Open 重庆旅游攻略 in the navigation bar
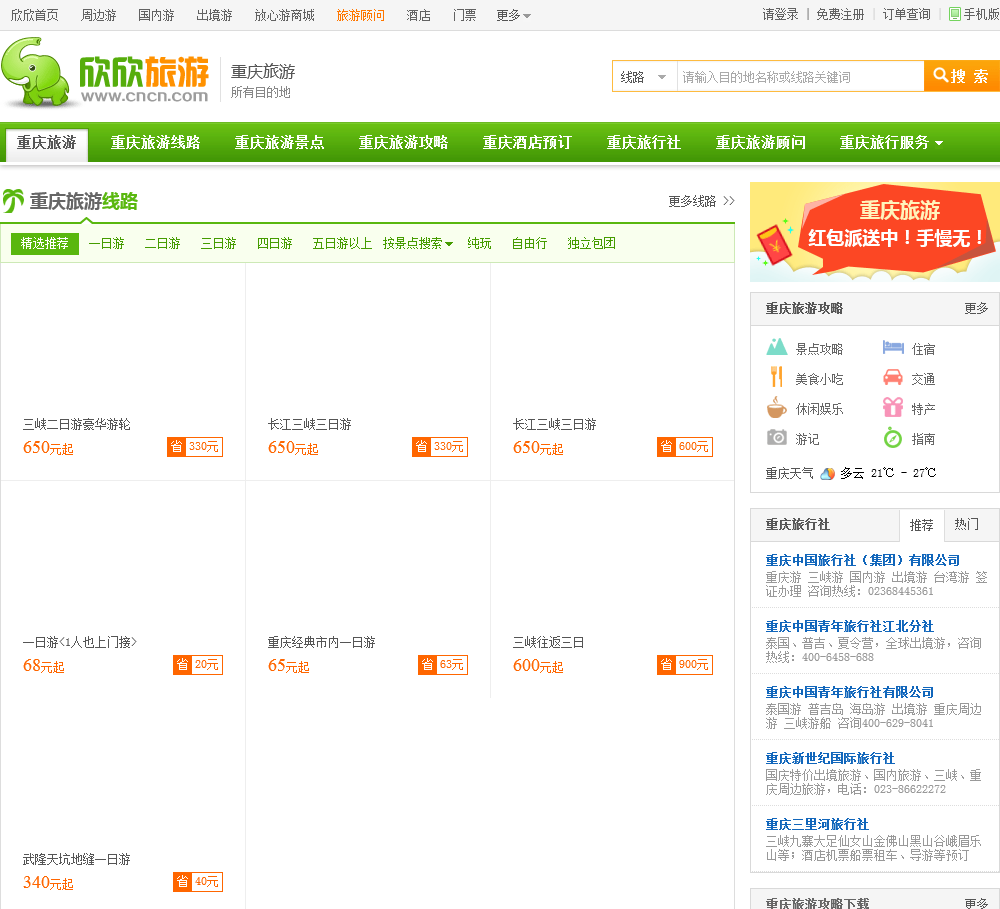The width and height of the screenshot is (1000, 909). 403,142
